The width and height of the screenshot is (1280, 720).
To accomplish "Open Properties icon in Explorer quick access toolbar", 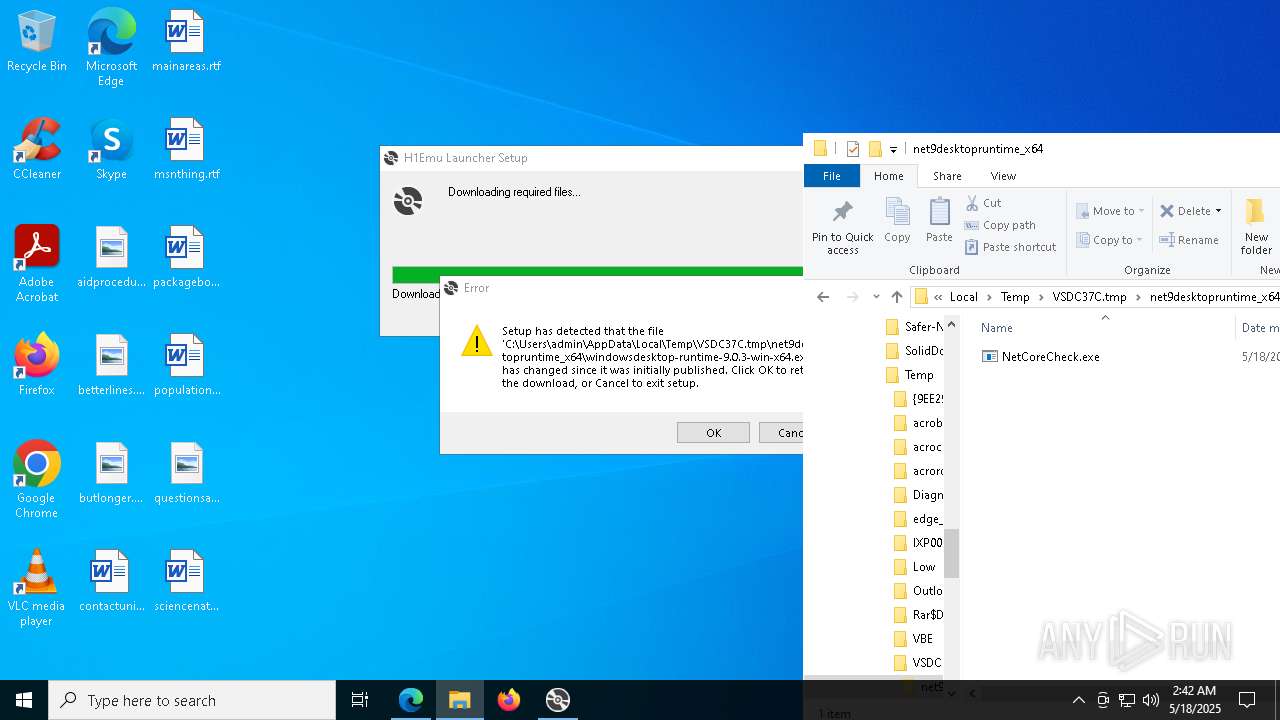I will pyautogui.click(x=852, y=149).
